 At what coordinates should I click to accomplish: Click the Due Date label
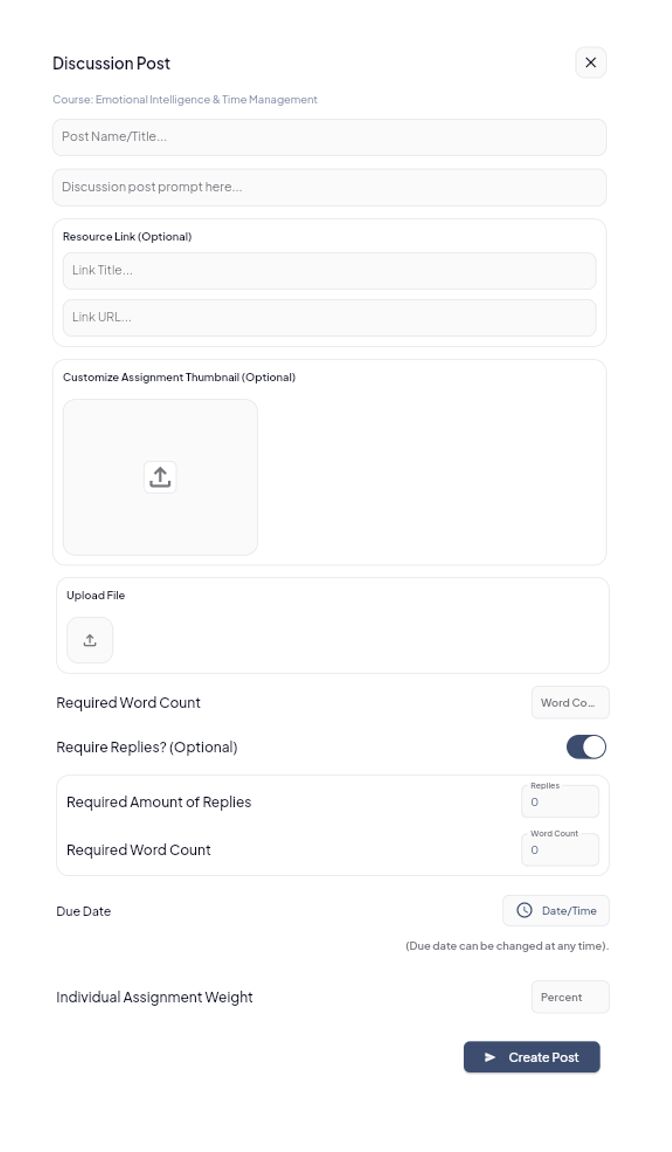point(84,911)
